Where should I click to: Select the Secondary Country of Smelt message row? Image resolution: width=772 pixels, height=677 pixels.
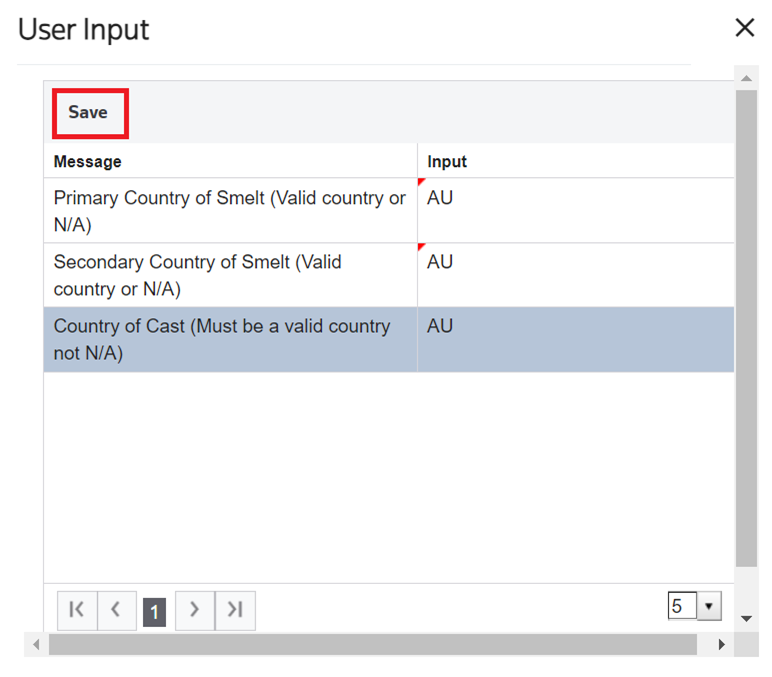(230, 274)
